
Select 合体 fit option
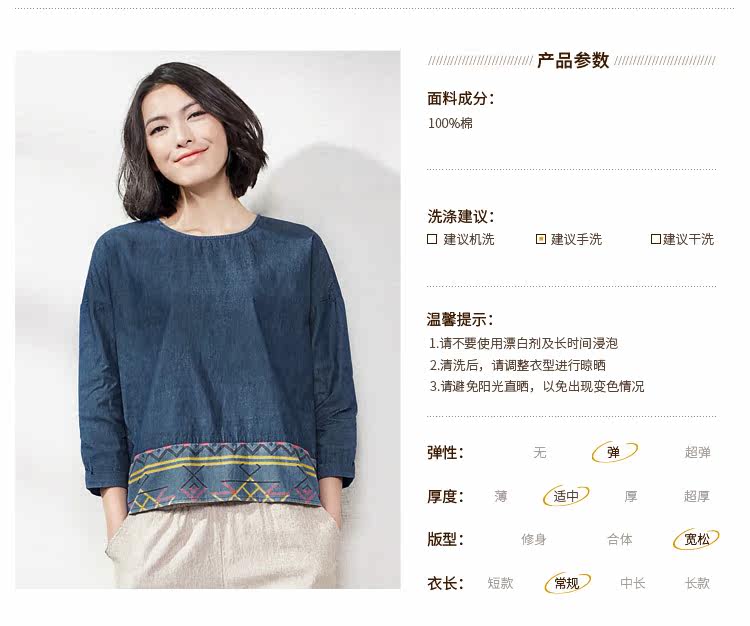click(x=620, y=540)
